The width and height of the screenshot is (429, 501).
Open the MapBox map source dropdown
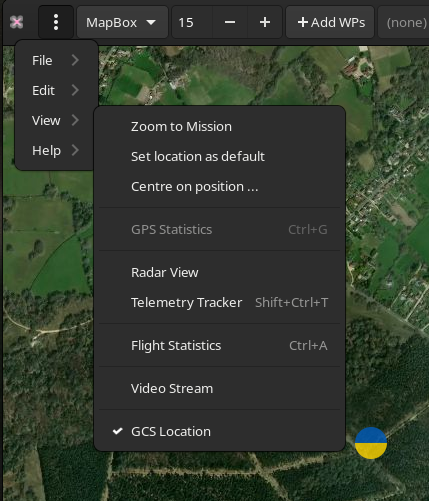(122, 22)
